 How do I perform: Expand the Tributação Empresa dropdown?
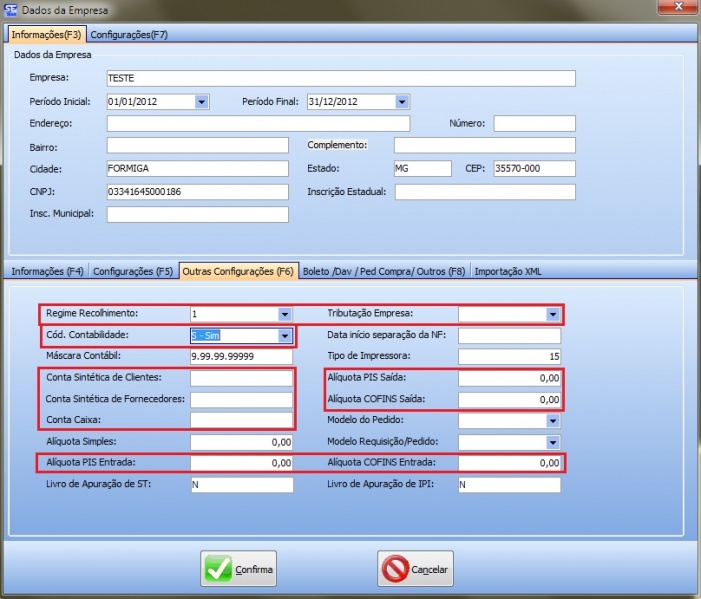coord(552,314)
